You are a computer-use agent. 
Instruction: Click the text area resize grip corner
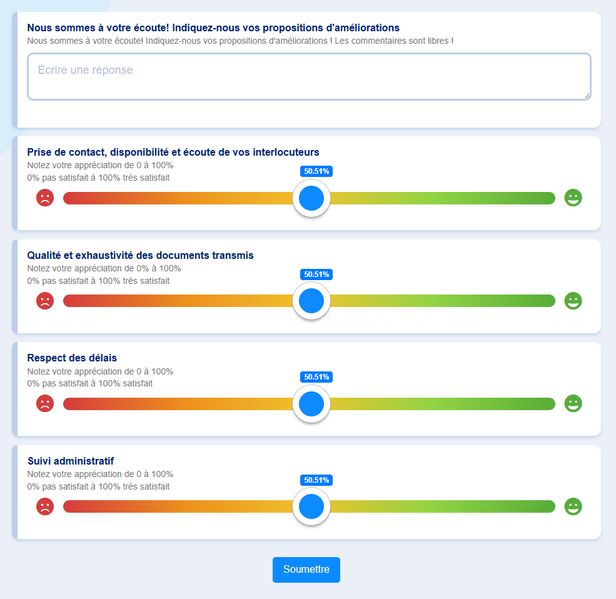[587, 96]
